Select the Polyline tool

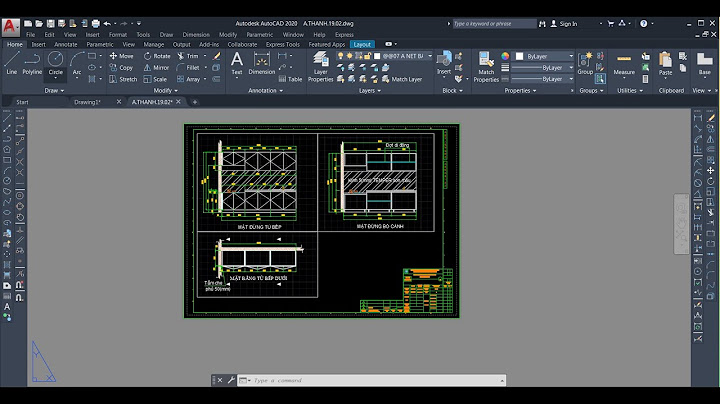pyautogui.click(x=32, y=63)
